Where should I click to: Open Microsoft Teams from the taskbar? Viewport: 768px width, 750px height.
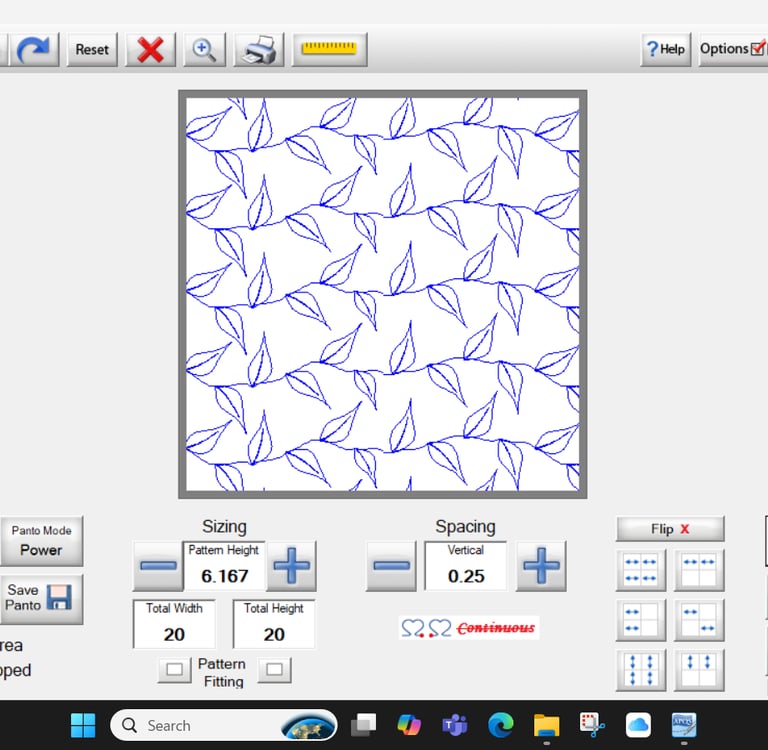pyautogui.click(x=455, y=725)
